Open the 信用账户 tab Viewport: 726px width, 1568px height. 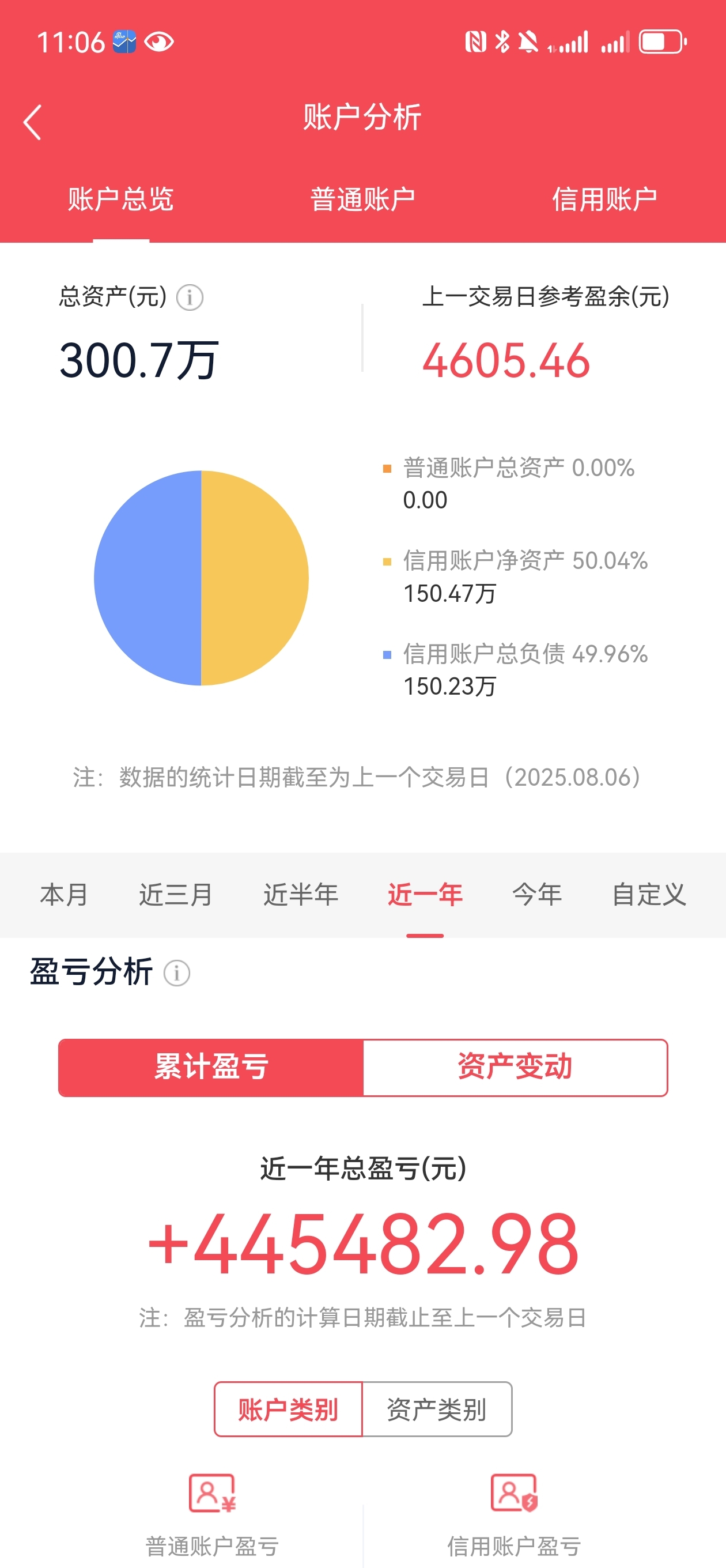[x=604, y=199]
